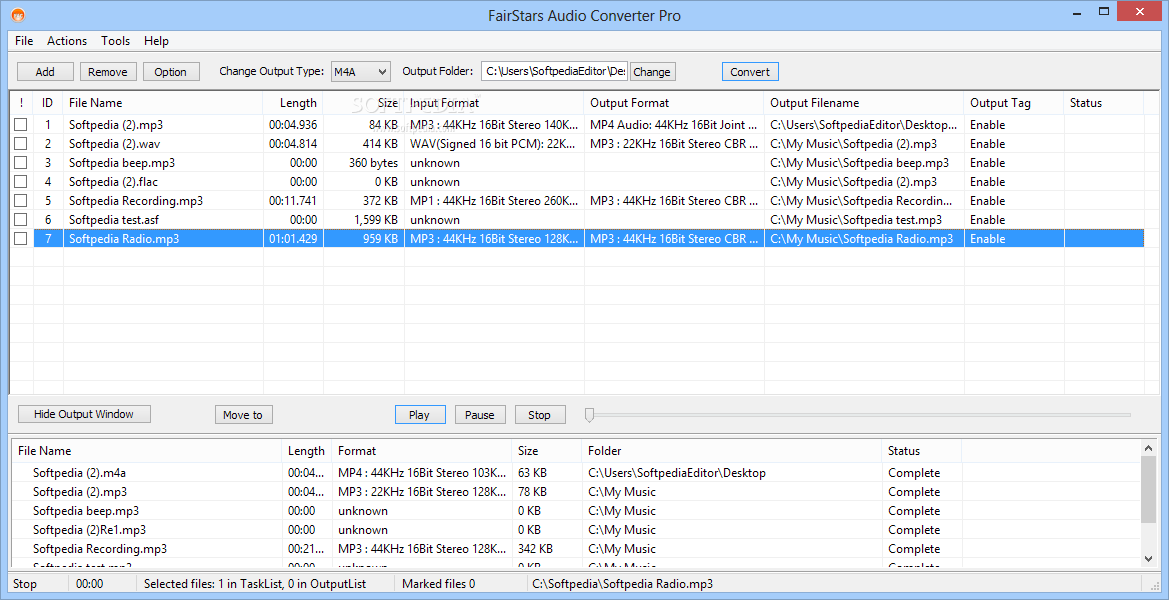
Task: Select Softpedia (2)Re1.mp3 in the output list
Action: click(x=89, y=530)
